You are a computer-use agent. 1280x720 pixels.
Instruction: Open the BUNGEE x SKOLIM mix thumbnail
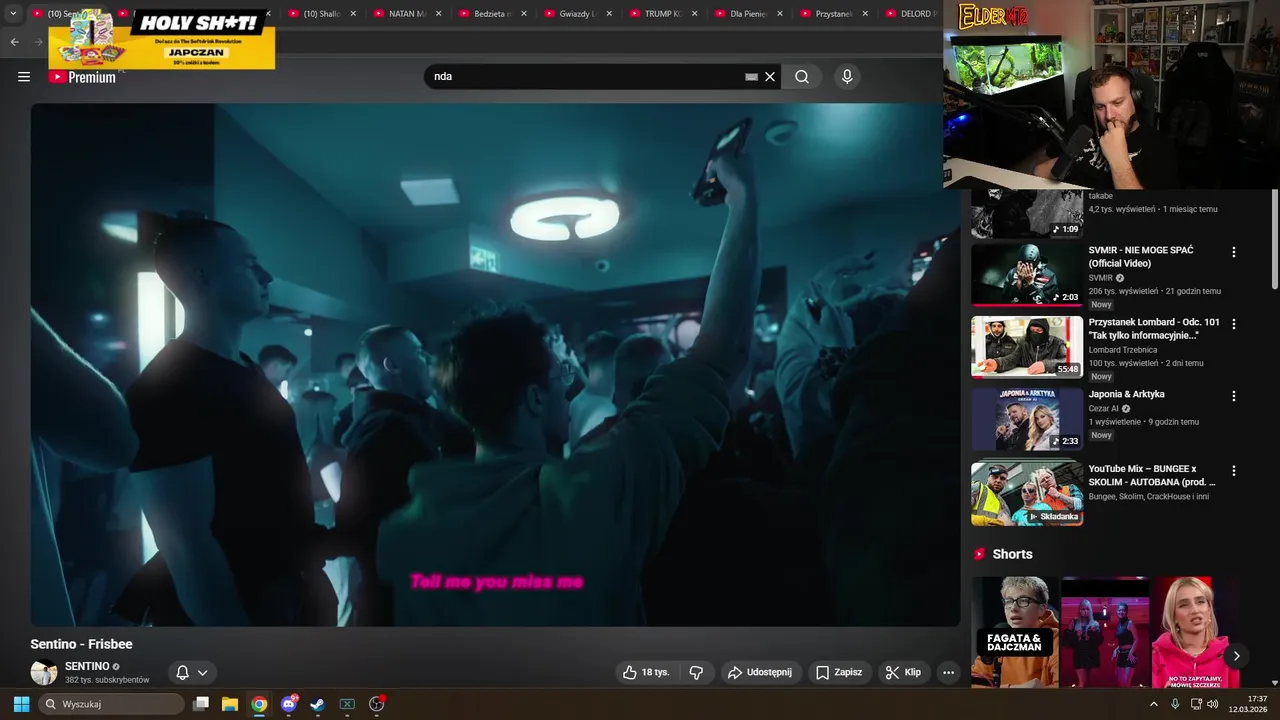pos(1027,492)
